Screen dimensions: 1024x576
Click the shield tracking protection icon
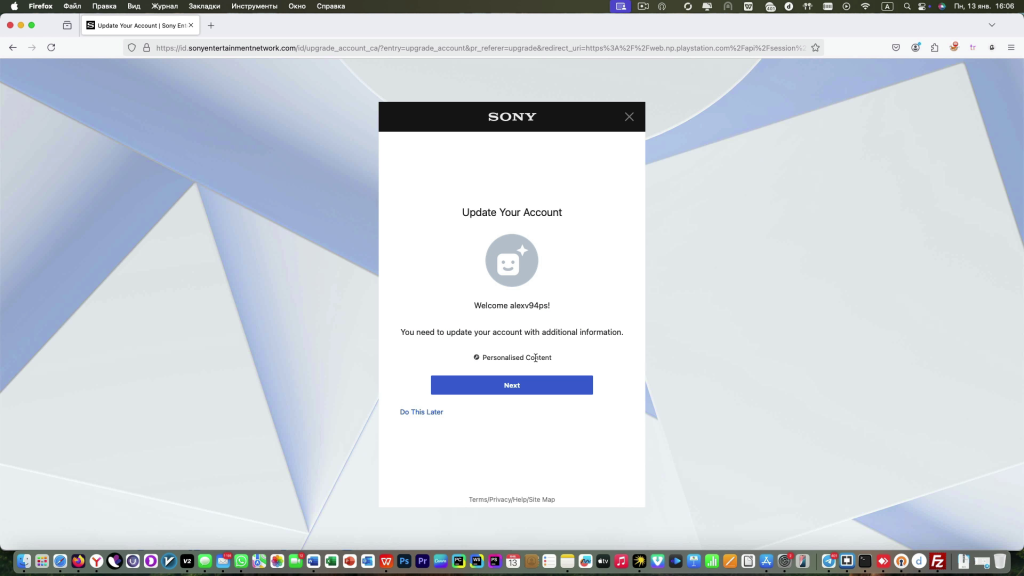132,47
